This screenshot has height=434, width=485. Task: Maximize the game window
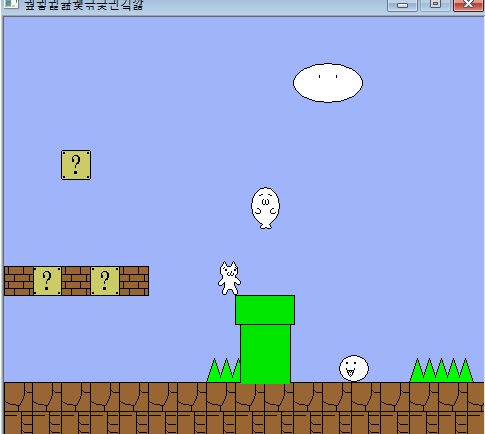[435, 5]
